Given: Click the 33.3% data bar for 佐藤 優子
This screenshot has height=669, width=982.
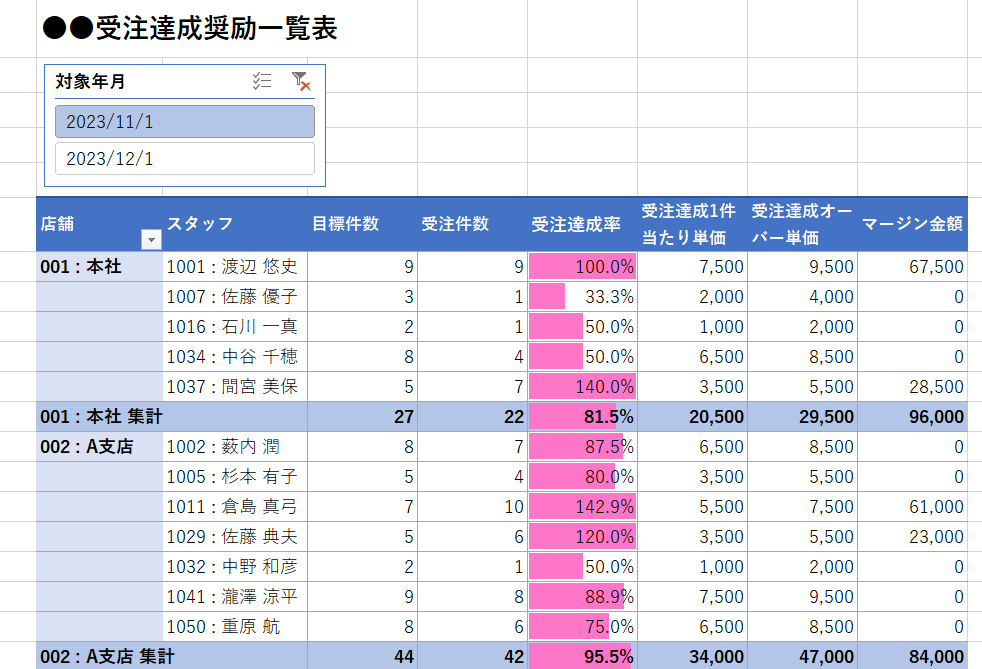Looking at the screenshot, I should click(x=547, y=297).
